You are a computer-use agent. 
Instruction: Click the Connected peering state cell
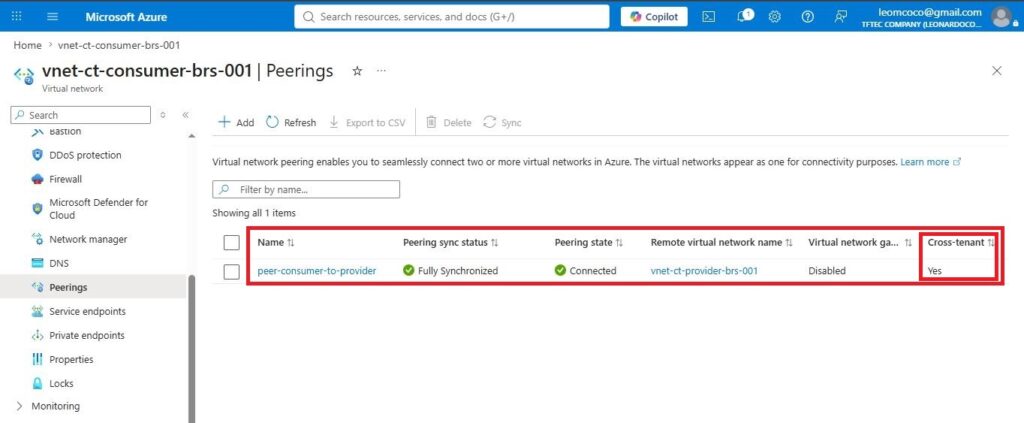pyautogui.click(x=585, y=270)
